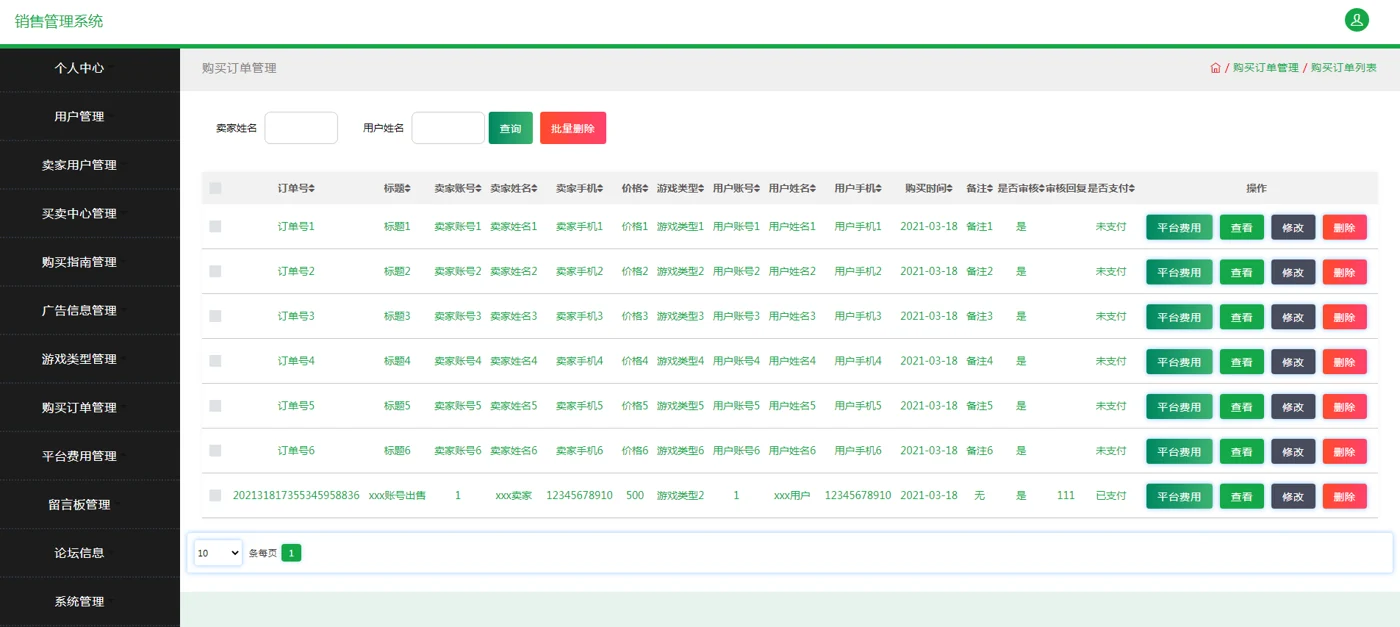Sort by 卖家账号 column sort arrows
The height and width of the screenshot is (627, 1400).
pos(478,188)
